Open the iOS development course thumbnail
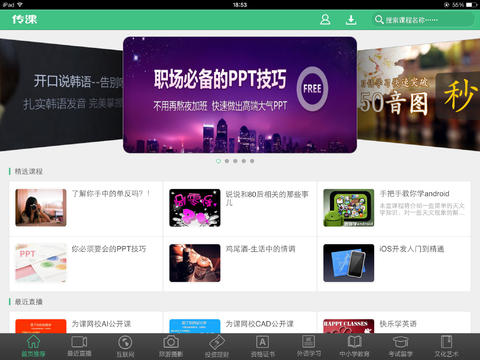 (349, 263)
